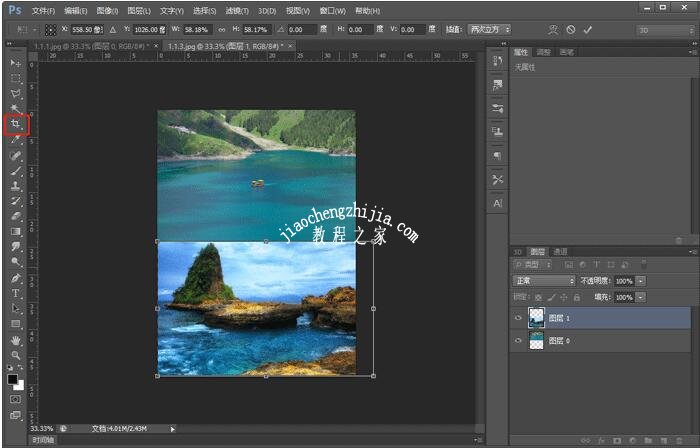Select the Move tool

point(16,62)
